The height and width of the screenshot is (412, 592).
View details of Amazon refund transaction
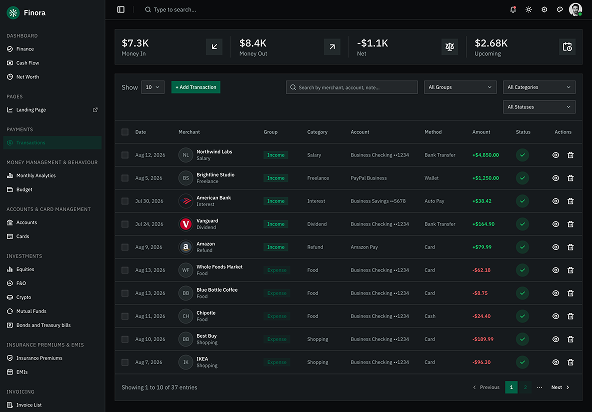[x=555, y=247]
